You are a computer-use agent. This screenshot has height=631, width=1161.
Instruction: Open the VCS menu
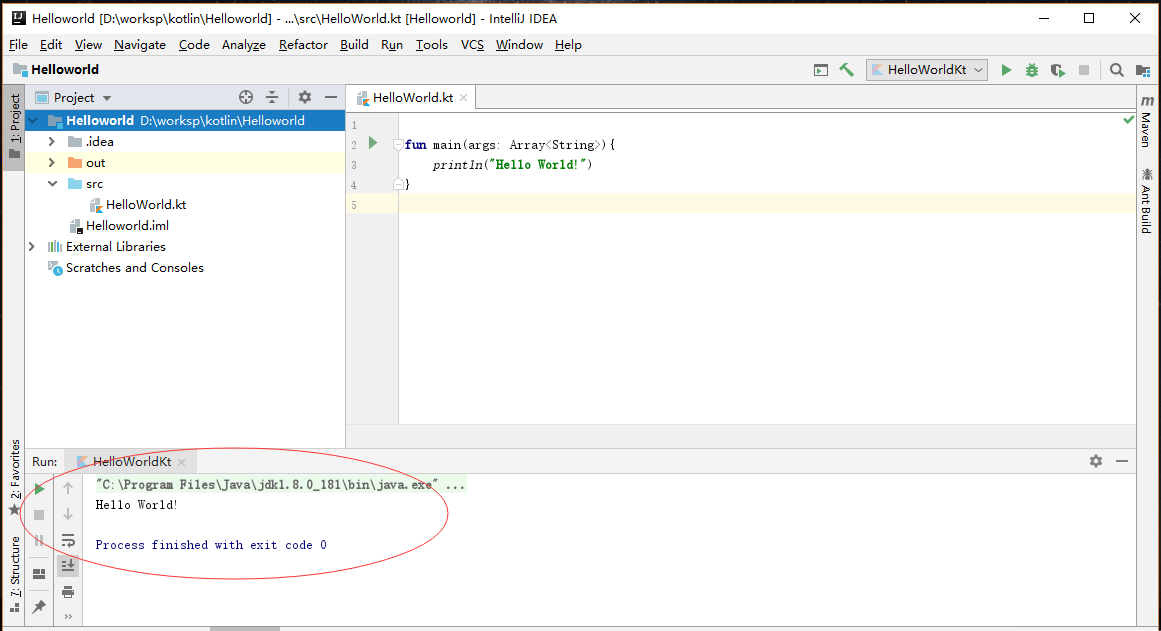472,44
